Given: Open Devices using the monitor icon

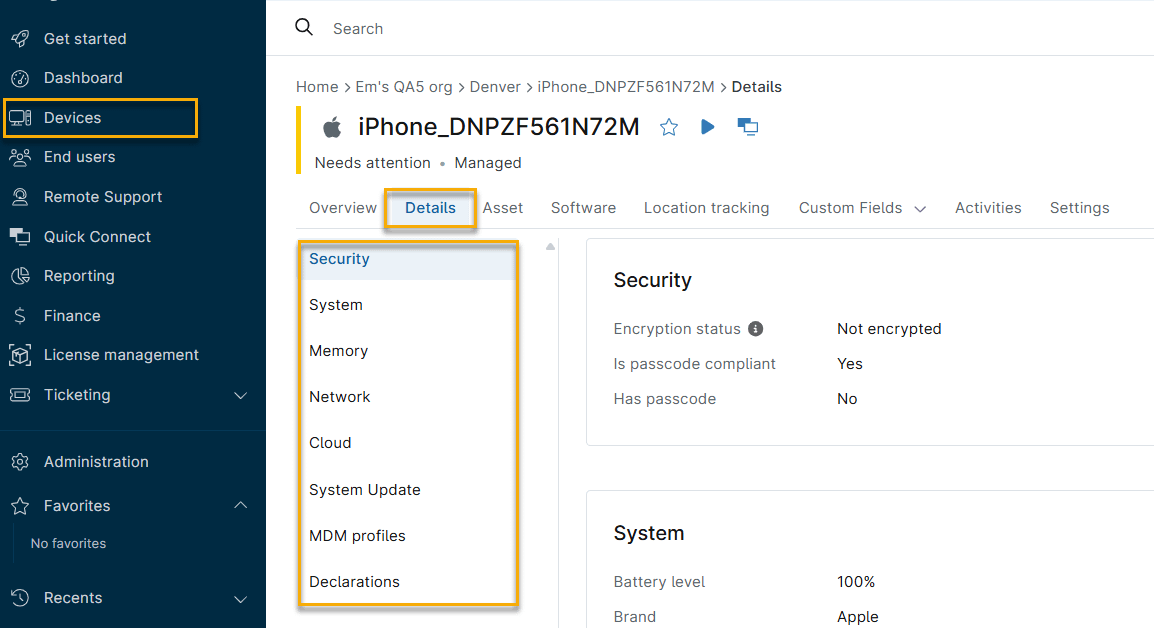Looking at the screenshot, I should 20,117.
